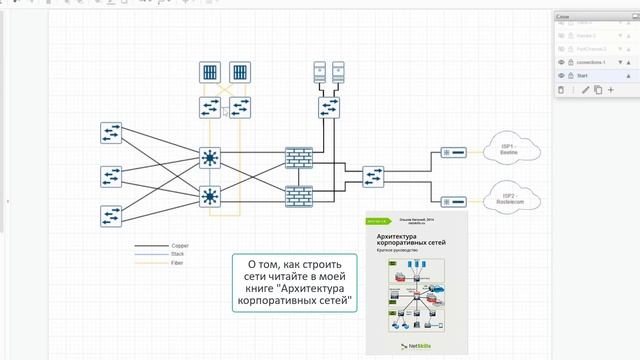Select router connected to ISP1 Beeline cloud

click(x=453, y=153)
